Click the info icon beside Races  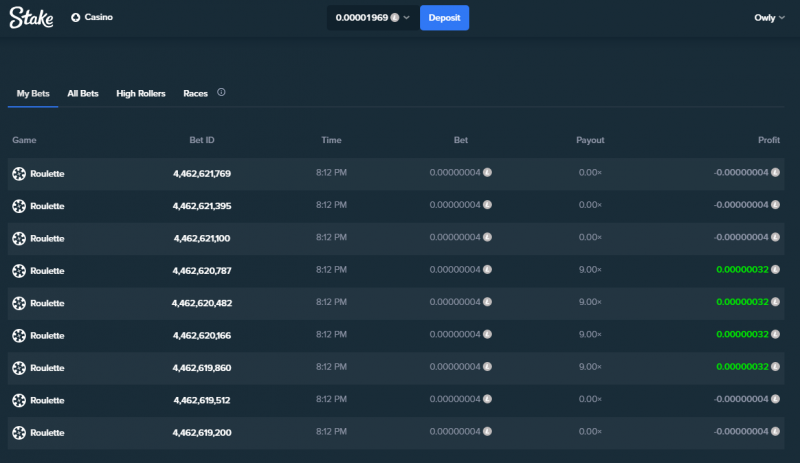pos(221,92)
